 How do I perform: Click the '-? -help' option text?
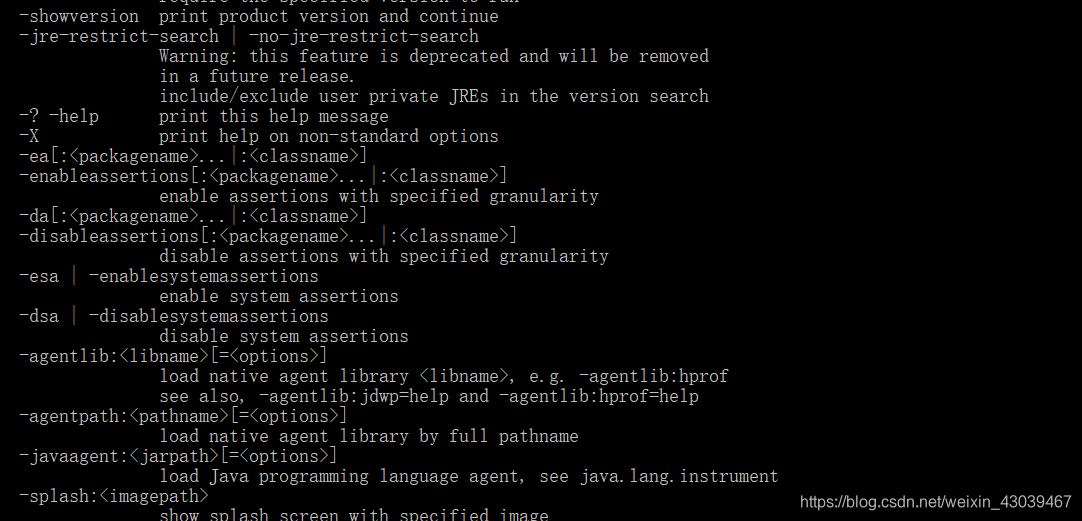(59, 116)
